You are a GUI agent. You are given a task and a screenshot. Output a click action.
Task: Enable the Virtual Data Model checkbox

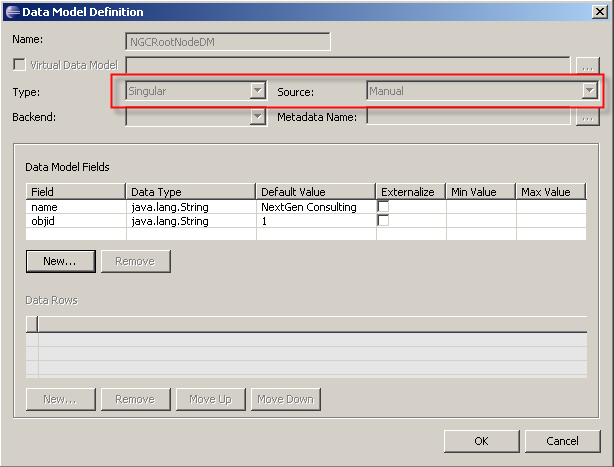(18, 66)
